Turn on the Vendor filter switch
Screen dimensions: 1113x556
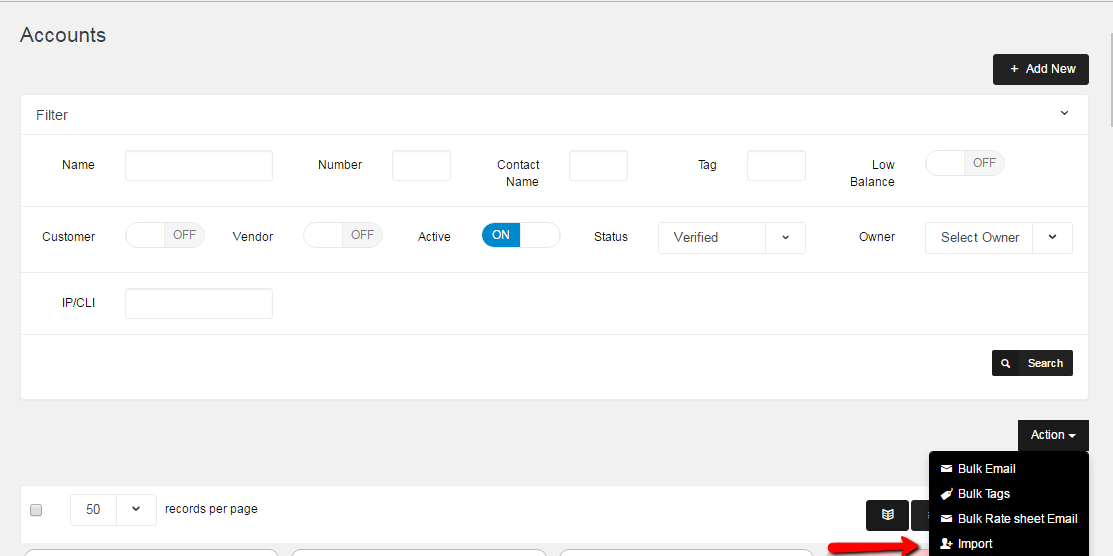point(342,235)
